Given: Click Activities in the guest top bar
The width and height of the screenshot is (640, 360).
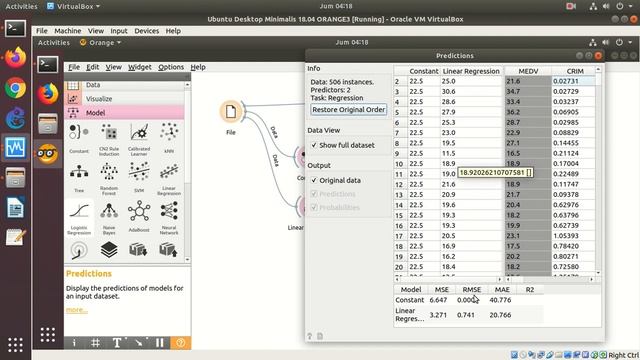Looking at the screenshot, I should coord(54,42).
